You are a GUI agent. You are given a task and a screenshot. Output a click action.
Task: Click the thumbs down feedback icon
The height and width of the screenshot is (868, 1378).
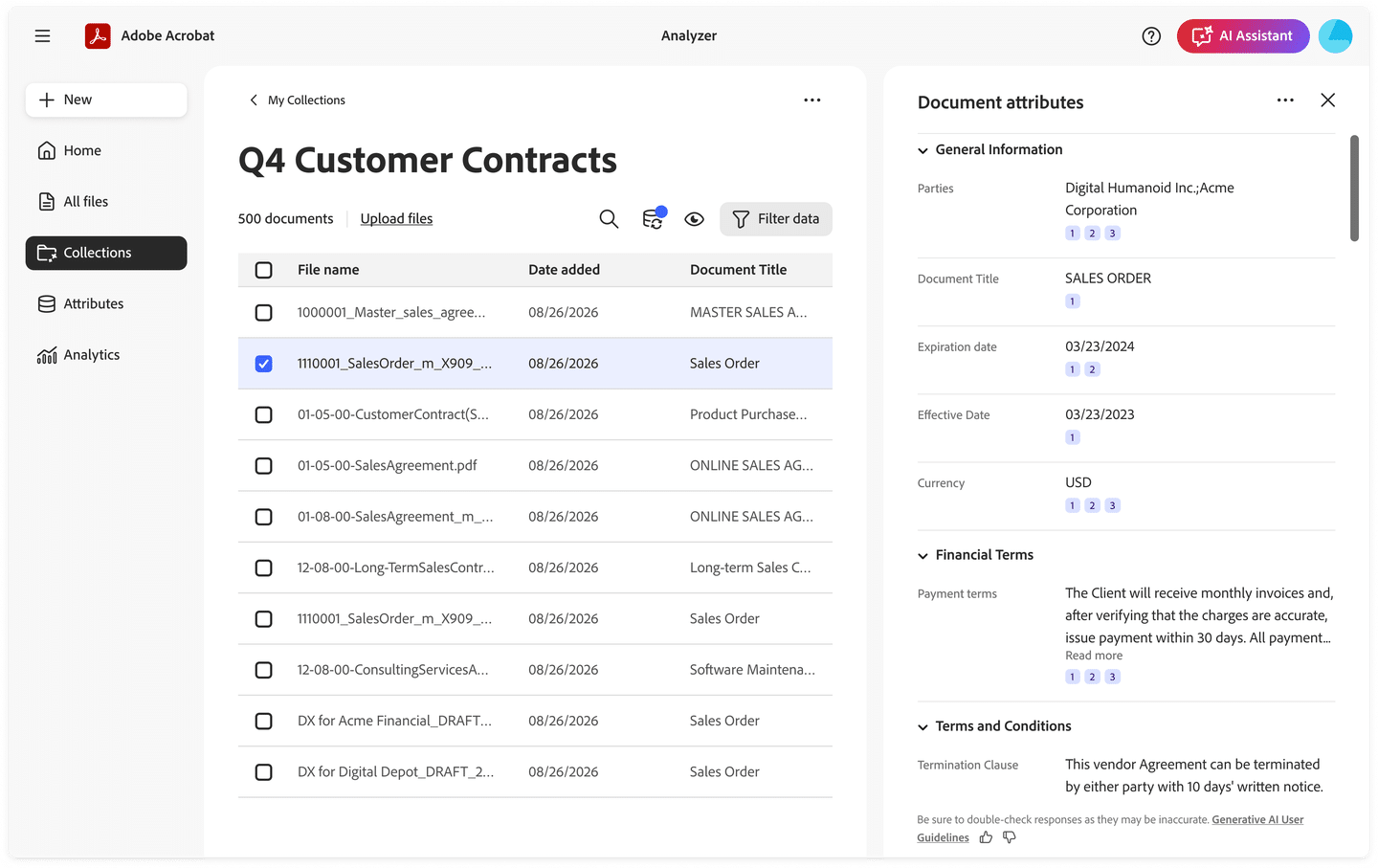[1009, 837]
